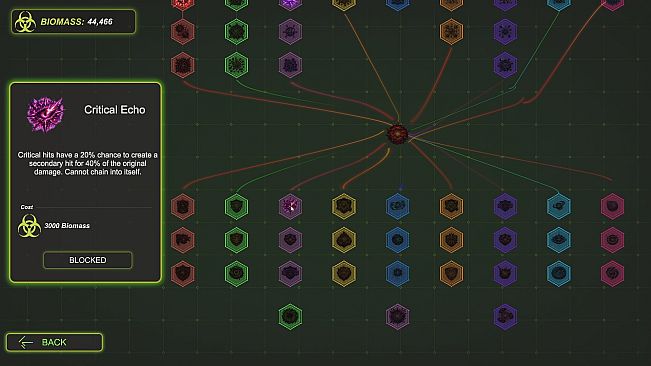The height and width of the screenshot is (366, 651).
Task: Select the bottom node in the lower cyan column
Action: tap(559, 273)
